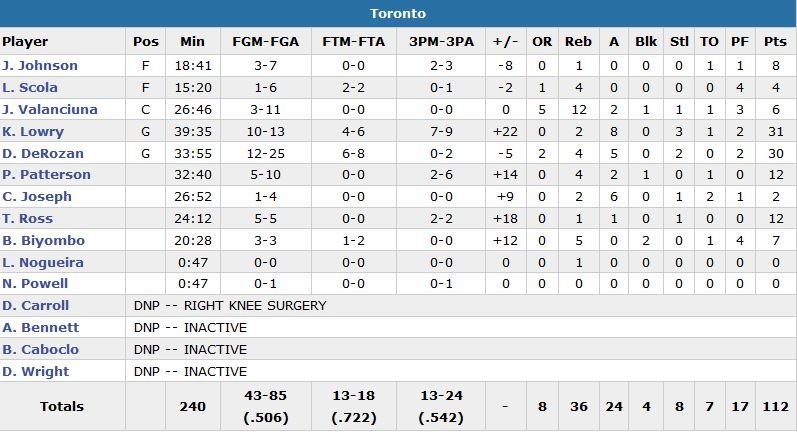This screenshot has height=432, width=797.
Task: Open B. Caboclo's player link
Action: [40, 349]
